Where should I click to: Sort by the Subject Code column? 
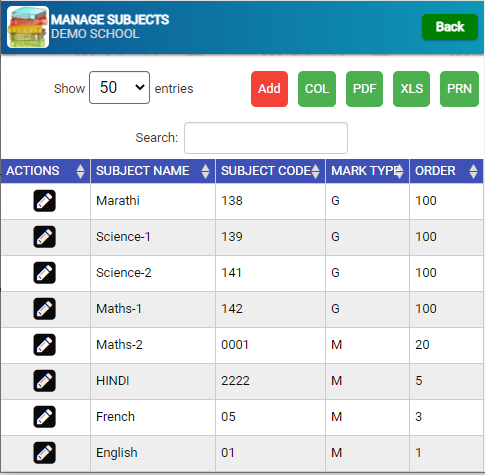(x=271, y=171)
